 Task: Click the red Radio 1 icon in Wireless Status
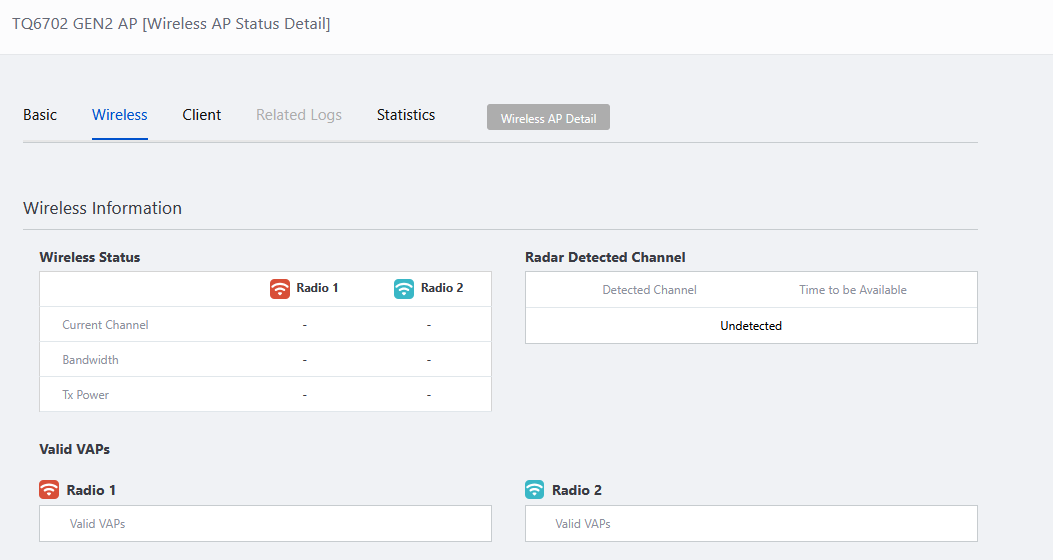(x=280, y=289)
